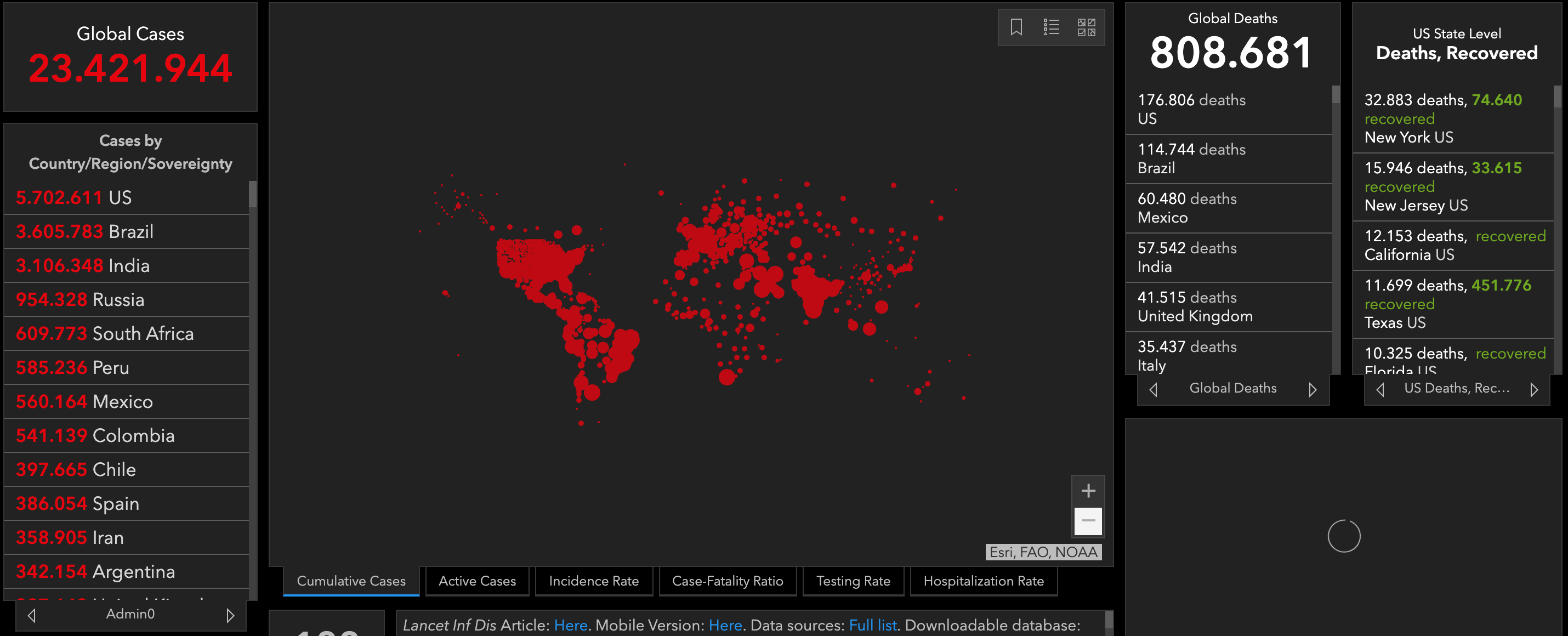Screen dimensions: 1568x636
Task: Click left arrow beside Admin0
Action: click(x=32, y=615)
